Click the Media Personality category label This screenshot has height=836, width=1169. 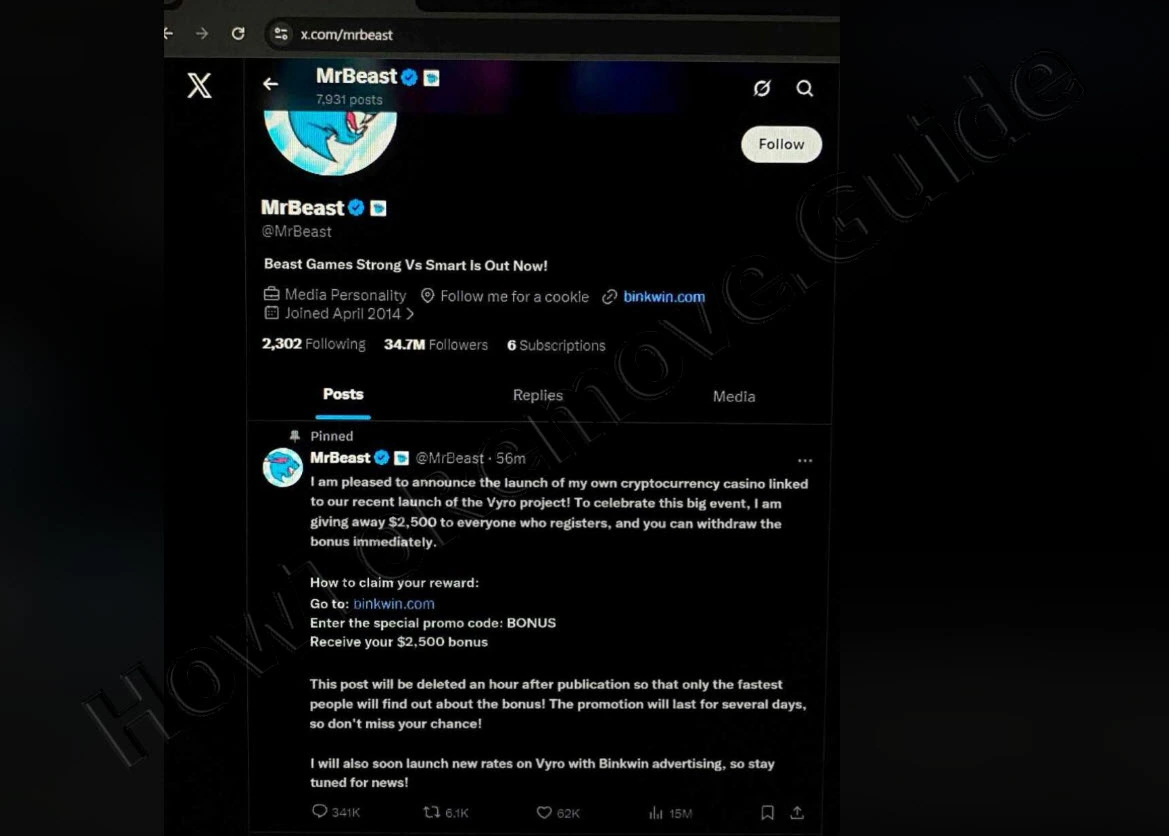point(345,295)
